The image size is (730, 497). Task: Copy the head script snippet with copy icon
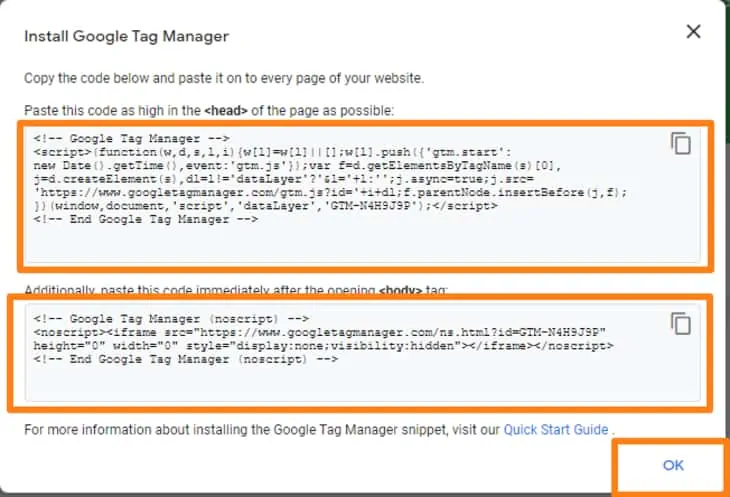click(681, 144)
